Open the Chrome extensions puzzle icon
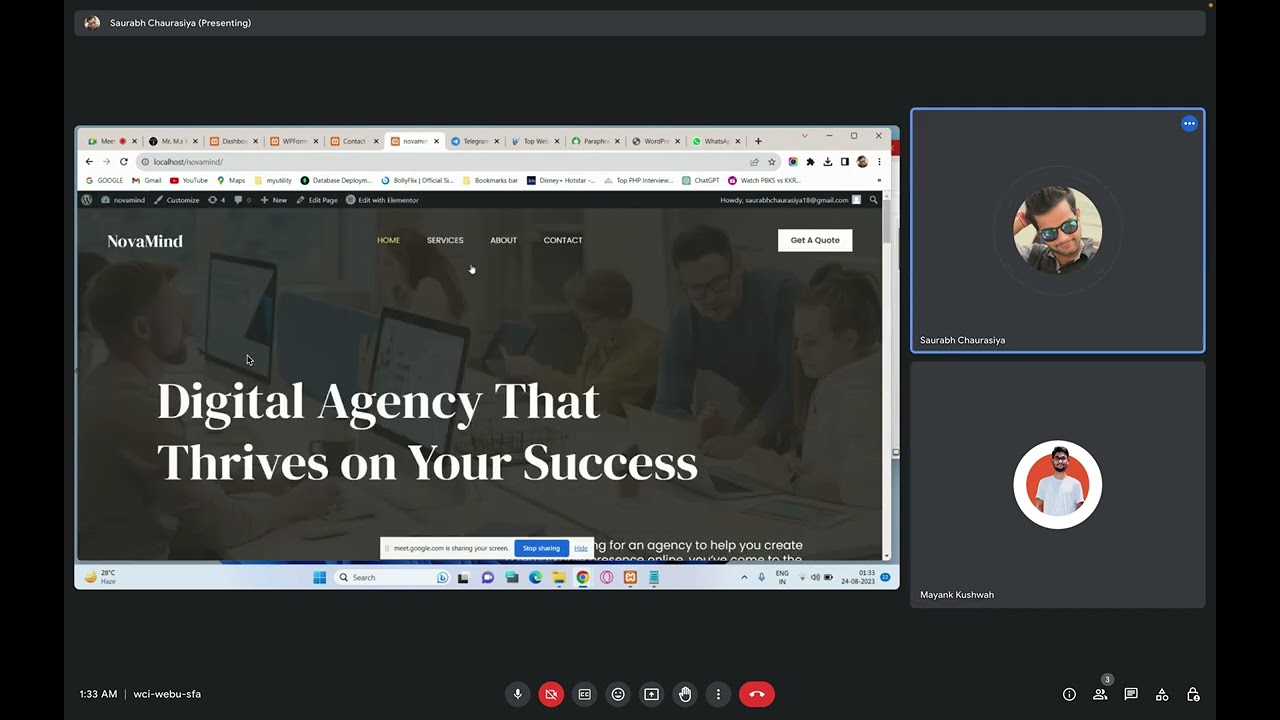Image resolution: width=1280 pixels, height=720 pixels. click(x=810, y=162)
